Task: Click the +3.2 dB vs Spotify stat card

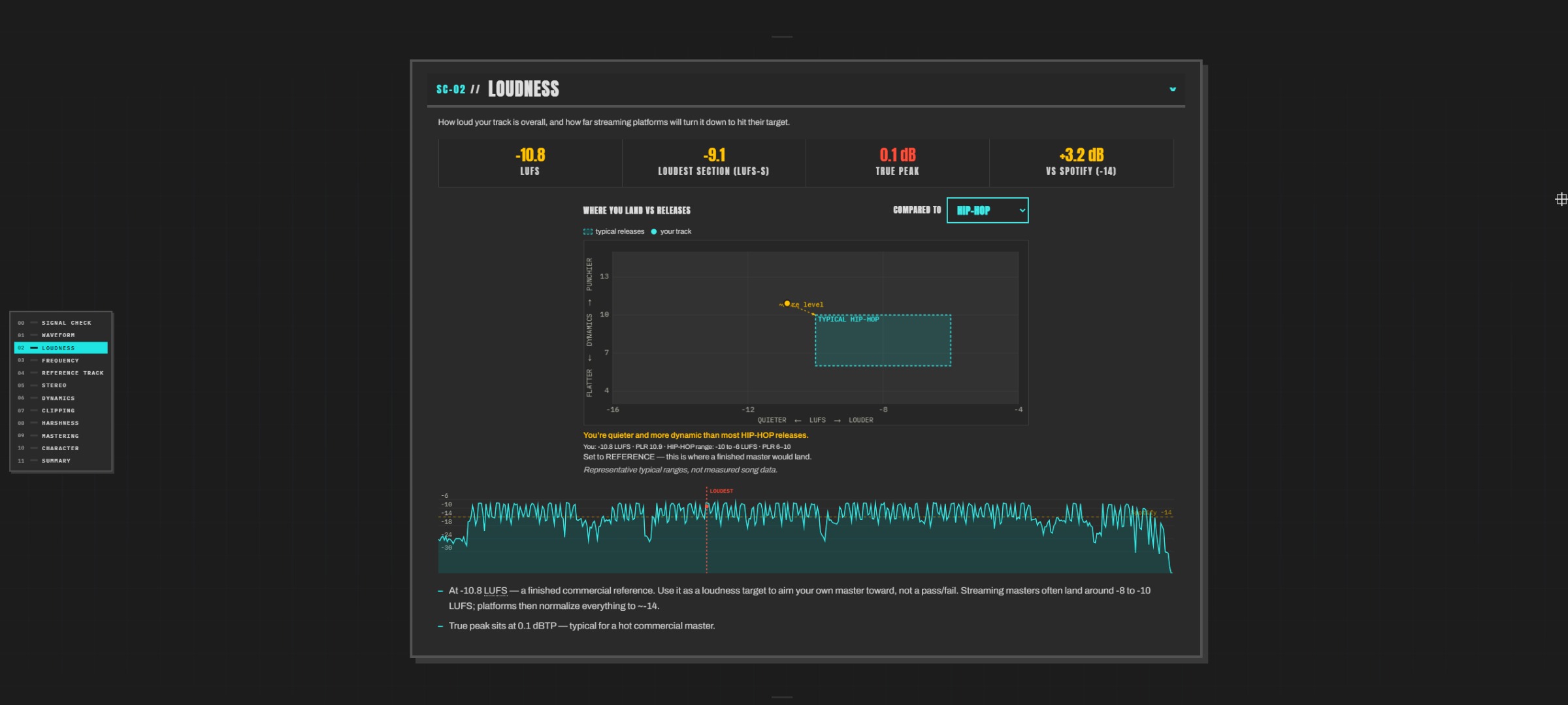Action: [1081, 163]
